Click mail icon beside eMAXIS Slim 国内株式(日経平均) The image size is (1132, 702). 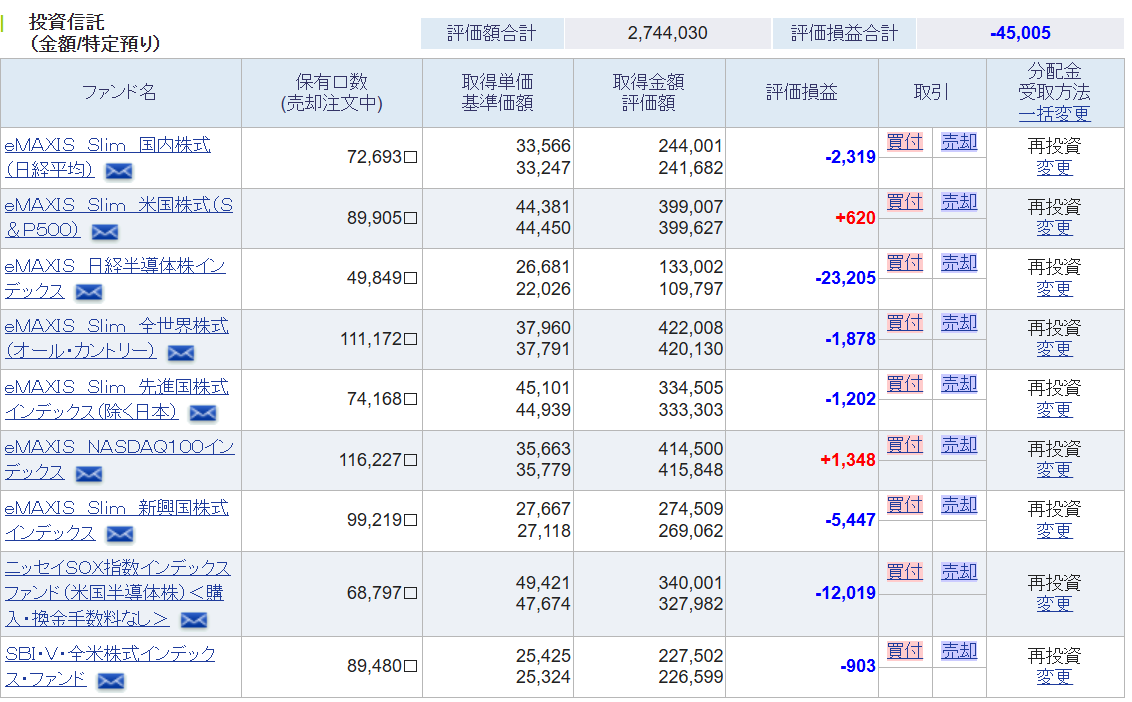click(x=119, y=171)
